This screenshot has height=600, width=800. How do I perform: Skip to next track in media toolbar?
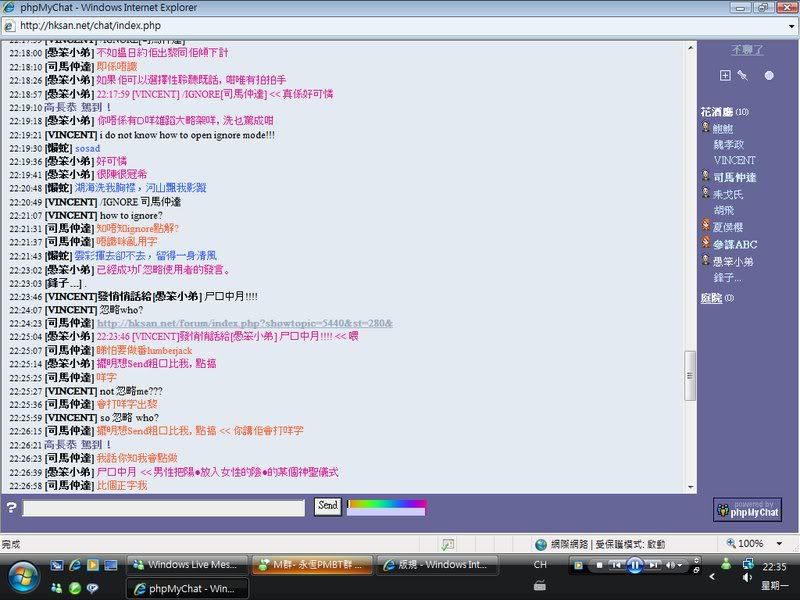(x=654, y=565)
